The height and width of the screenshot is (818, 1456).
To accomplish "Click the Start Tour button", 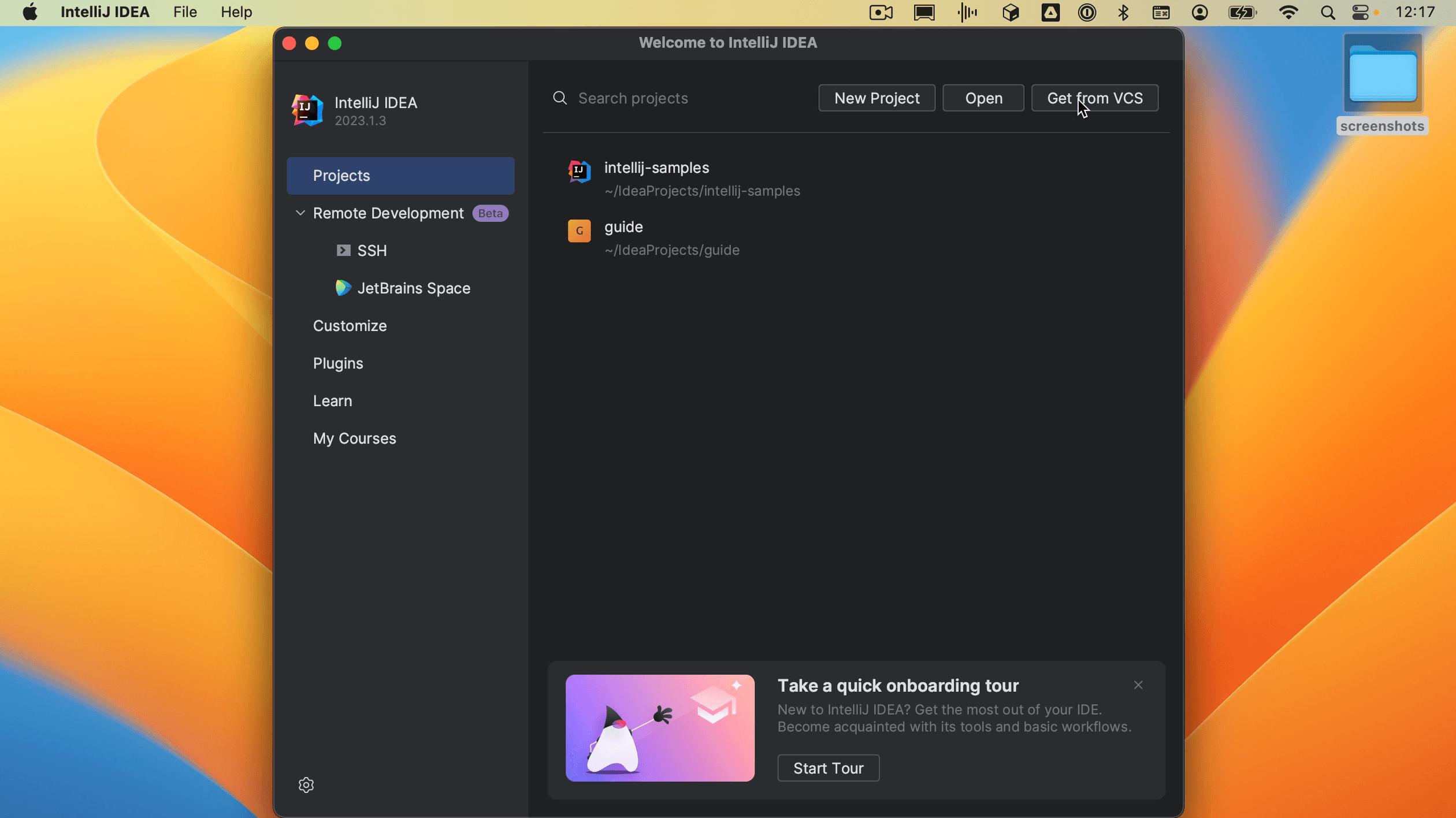I will 828,768.
